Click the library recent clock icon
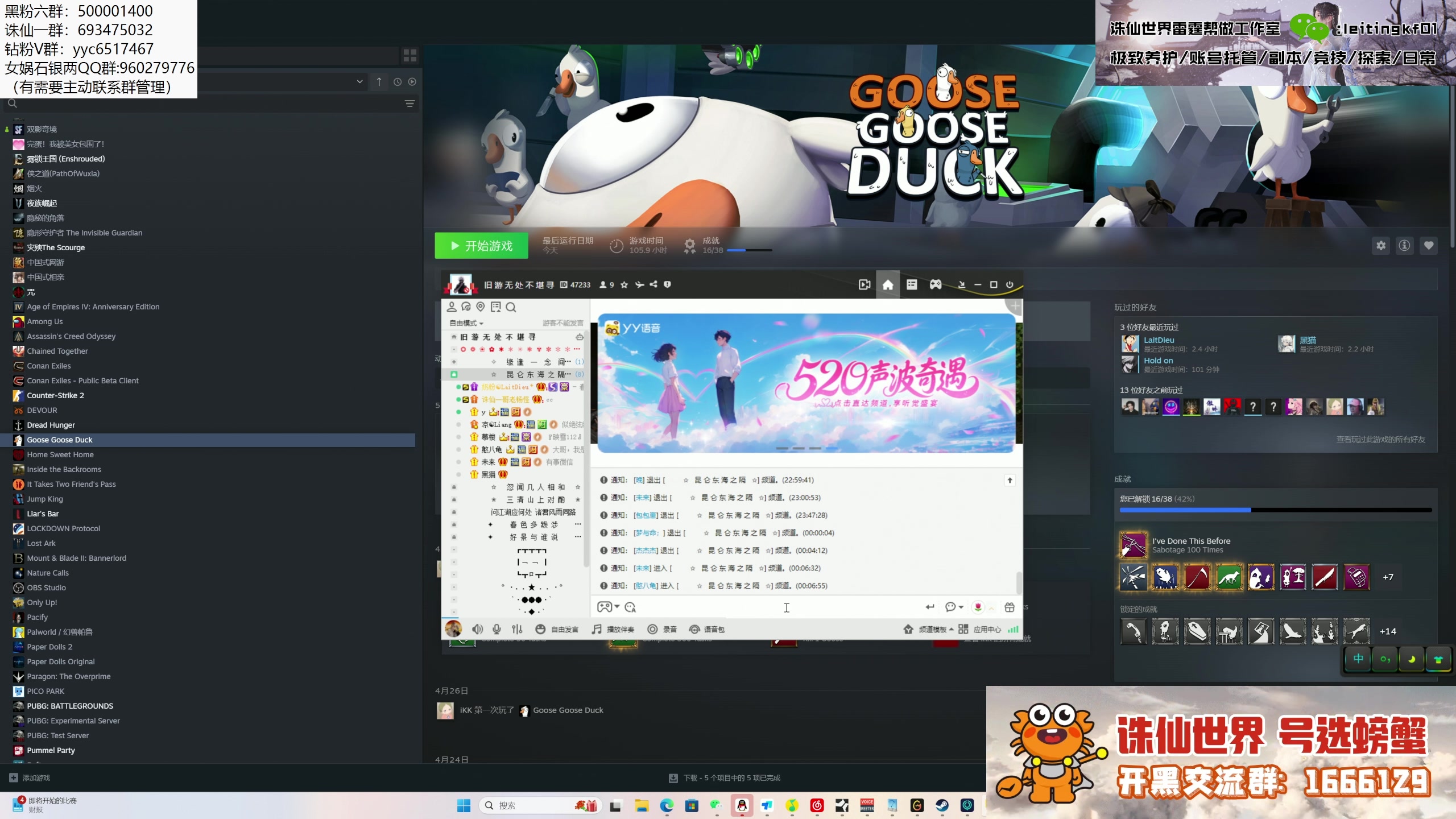The width and height of the screenshot is (1456, 819). click(x=398, y=82)
